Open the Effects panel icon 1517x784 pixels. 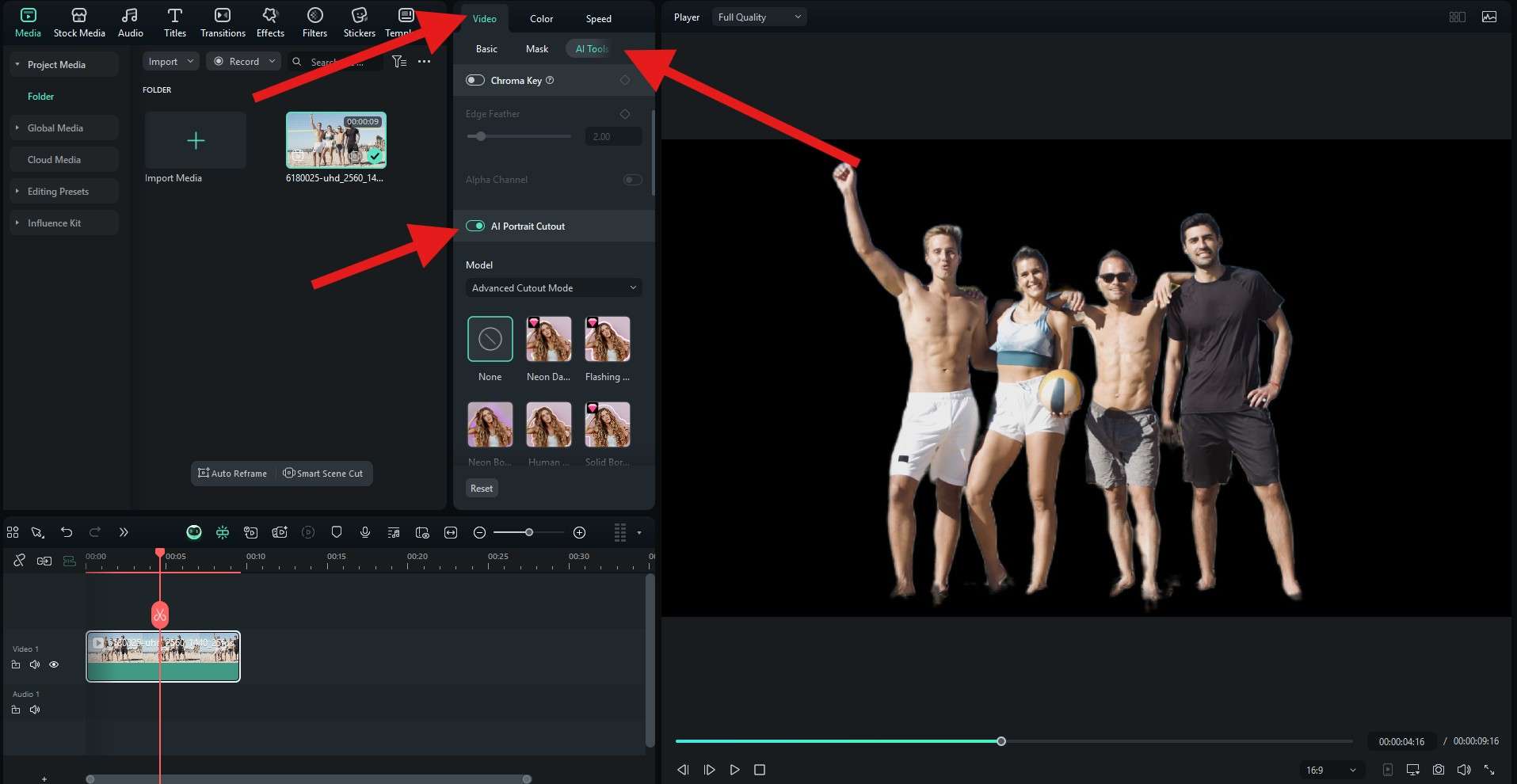(270, 22)
